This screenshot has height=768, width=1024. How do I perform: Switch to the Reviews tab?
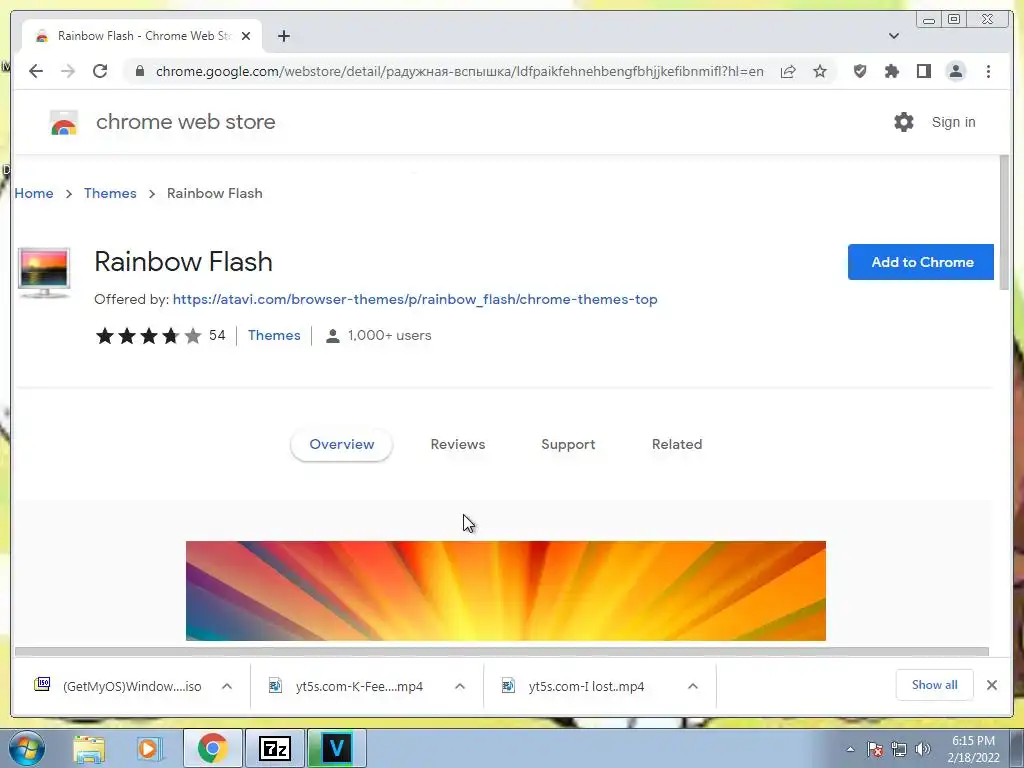pos(458,444)
